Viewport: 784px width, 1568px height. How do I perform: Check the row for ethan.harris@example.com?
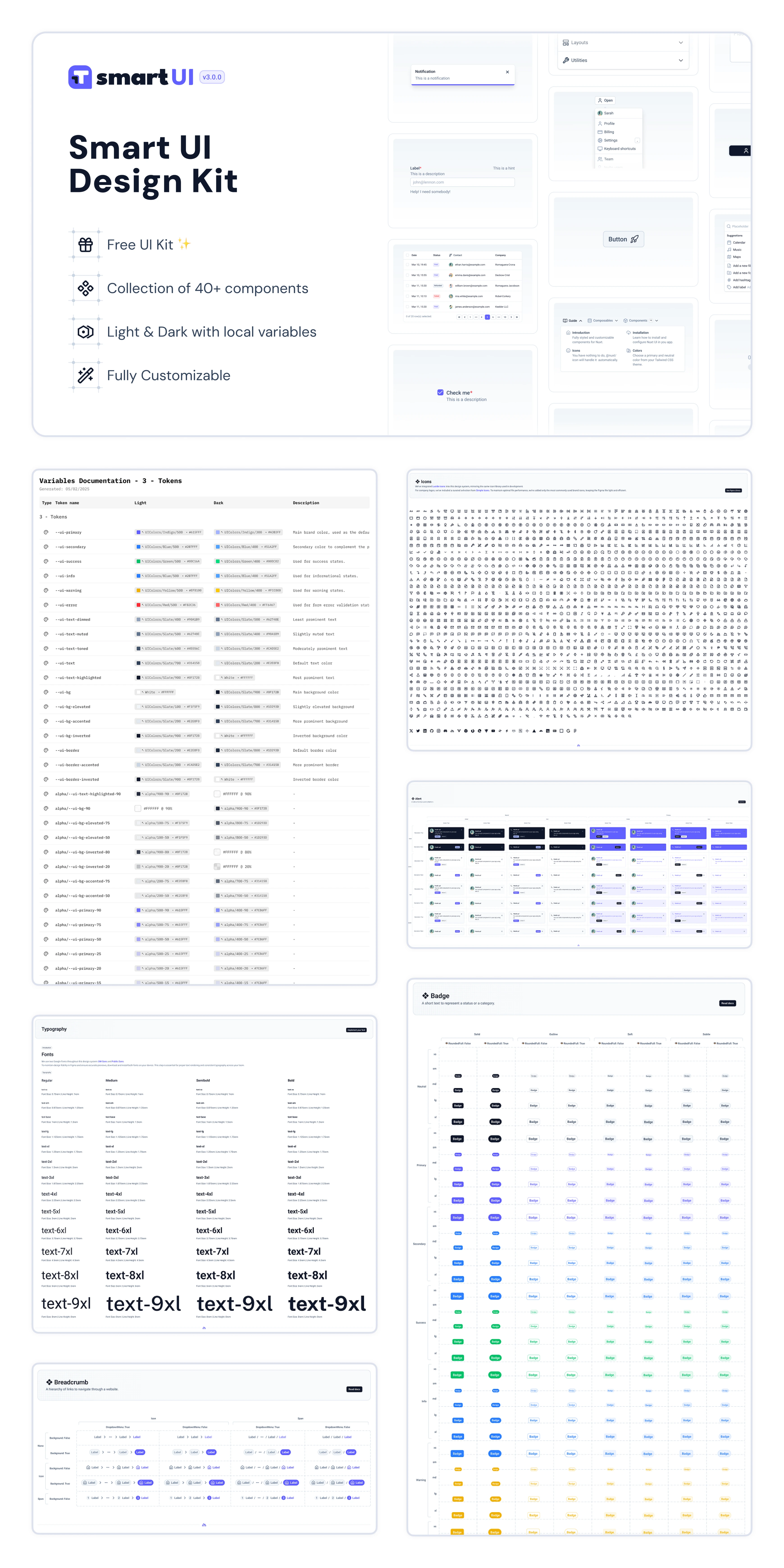(407, 265)
